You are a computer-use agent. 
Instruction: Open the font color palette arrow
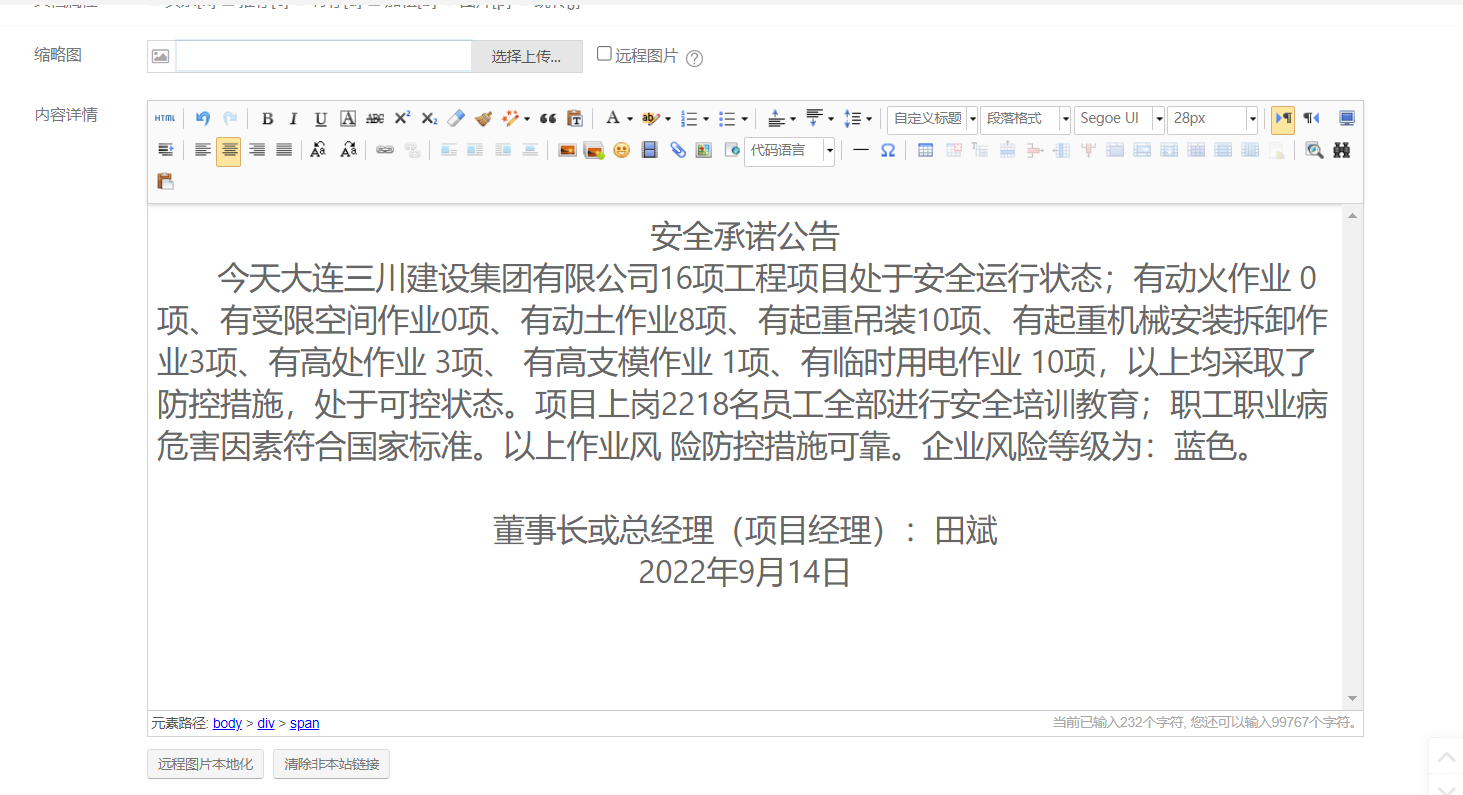point(629,119)
